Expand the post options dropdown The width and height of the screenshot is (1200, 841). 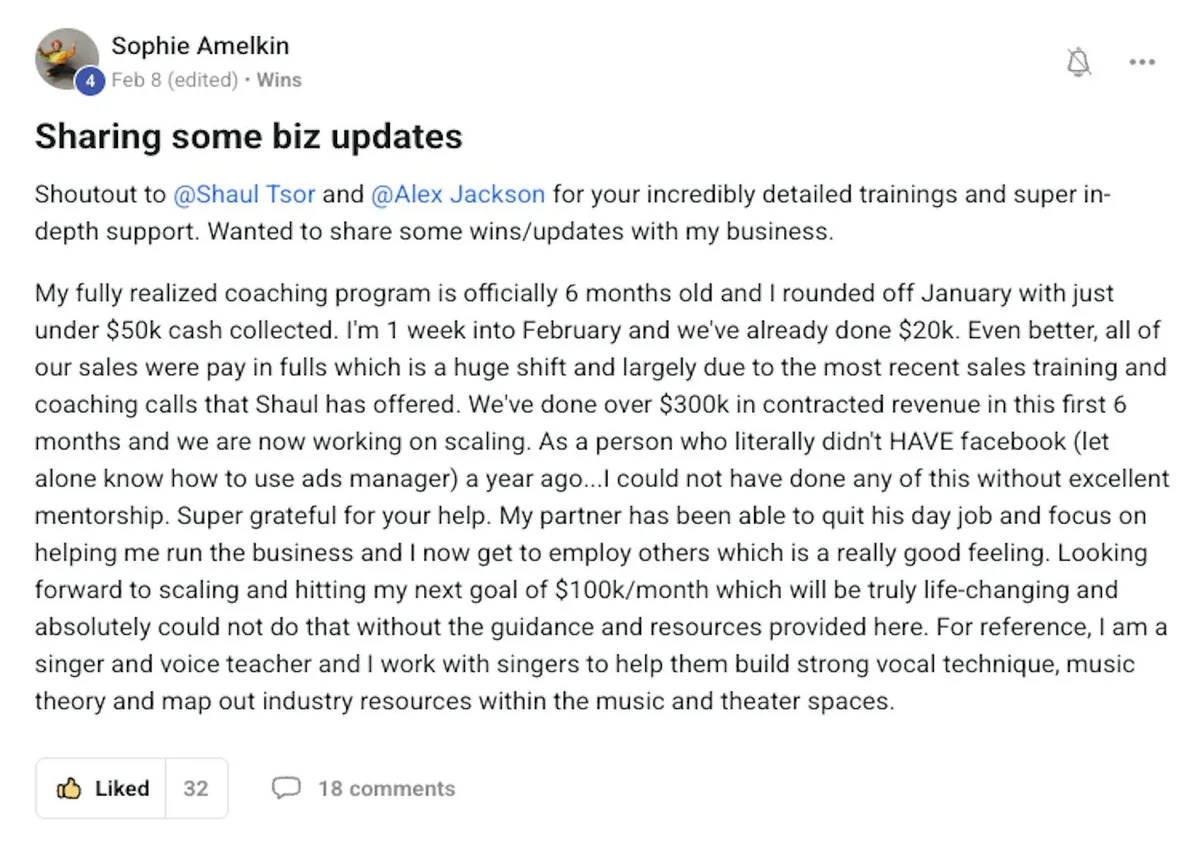pos(1142,61)
